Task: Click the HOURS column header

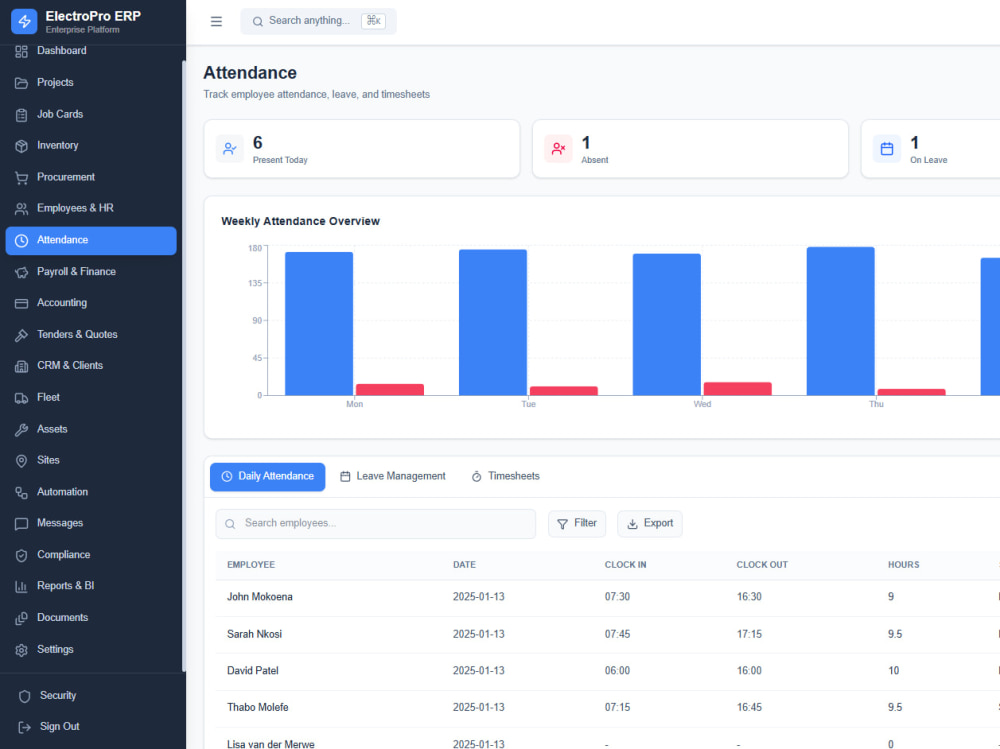Action: pos(903,565)
